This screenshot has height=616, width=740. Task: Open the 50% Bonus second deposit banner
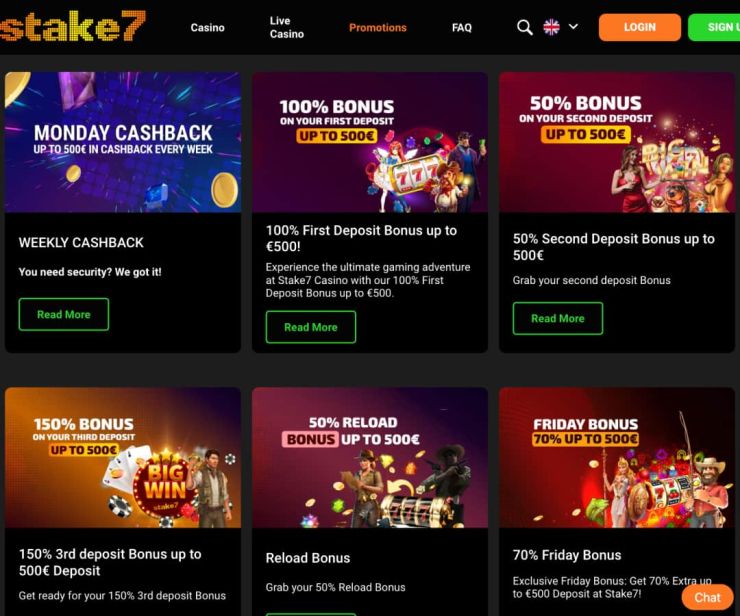point(617,142)
